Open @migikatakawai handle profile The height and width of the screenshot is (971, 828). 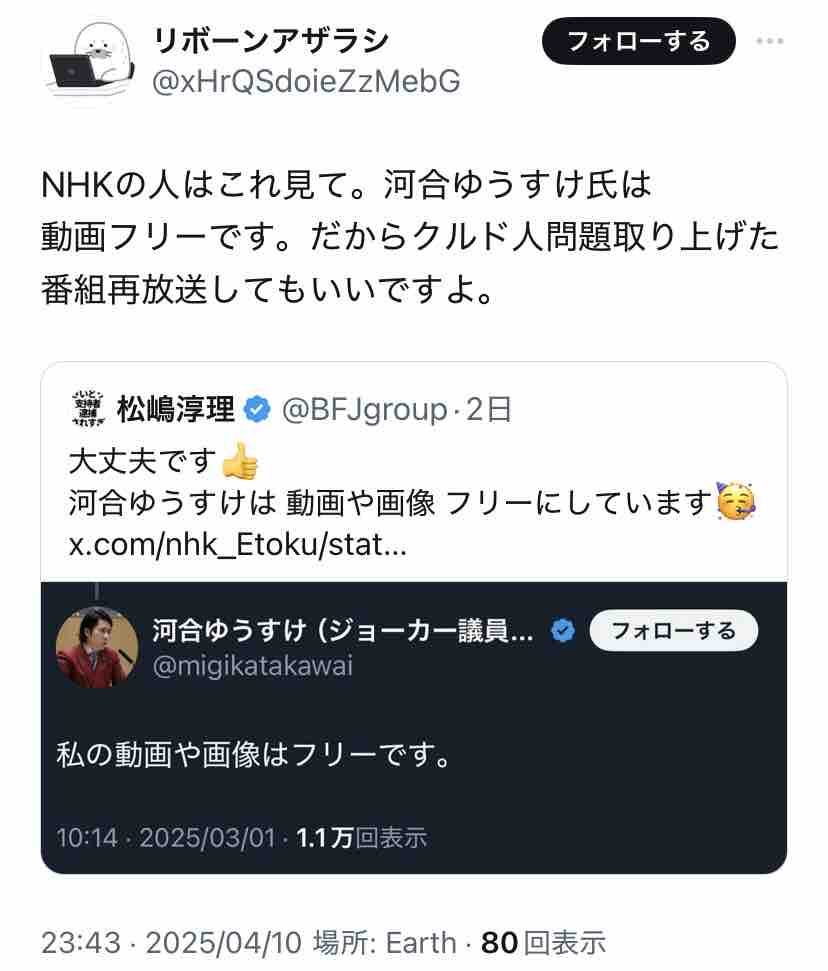coord(252,666)
